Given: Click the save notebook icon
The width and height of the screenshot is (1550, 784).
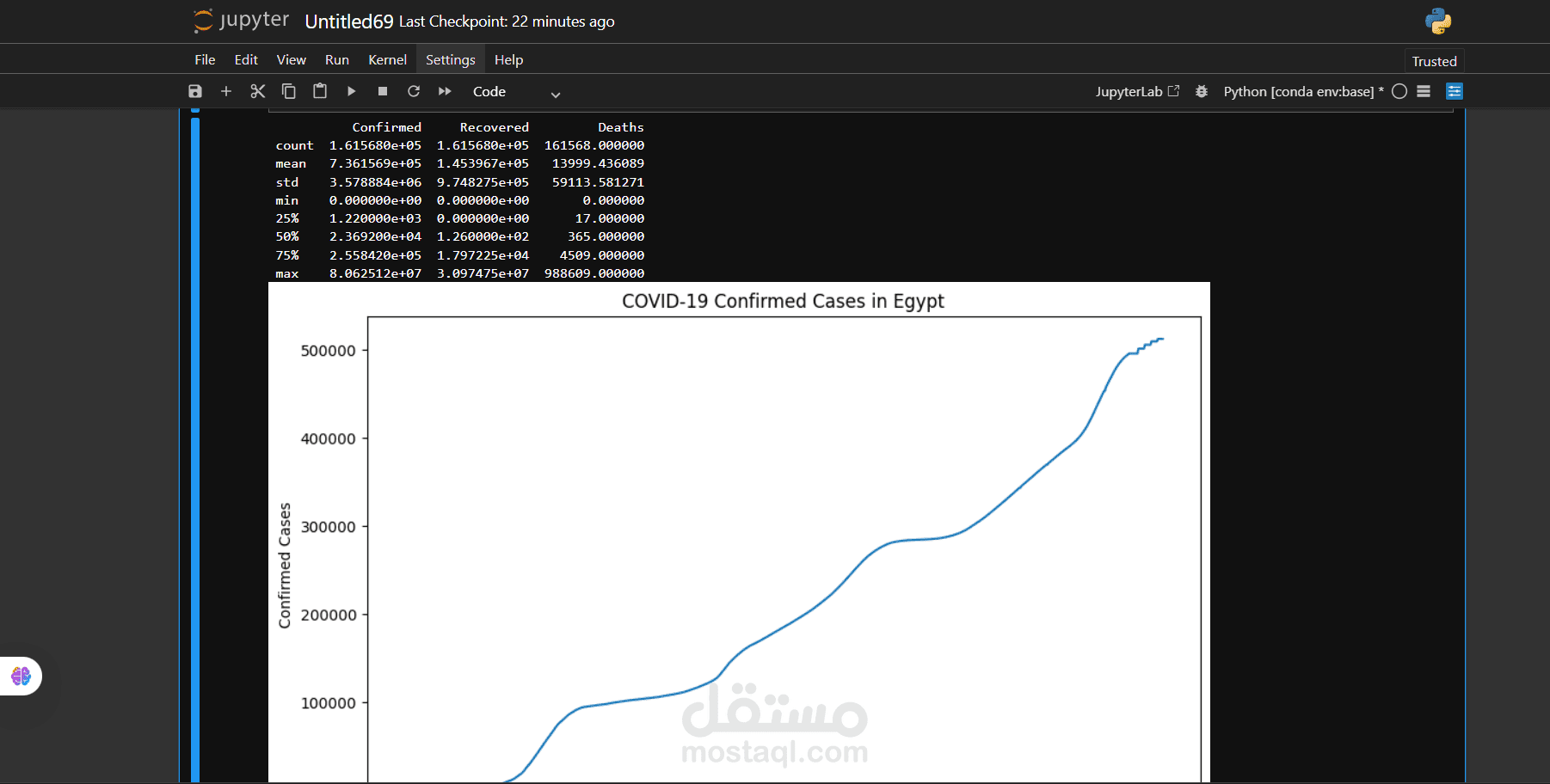Looking at the screenshot, I should tap(195, 91).
